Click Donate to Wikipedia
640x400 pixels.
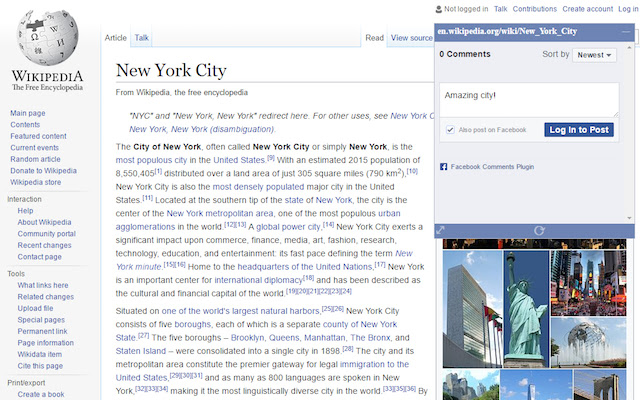point(44,170)
